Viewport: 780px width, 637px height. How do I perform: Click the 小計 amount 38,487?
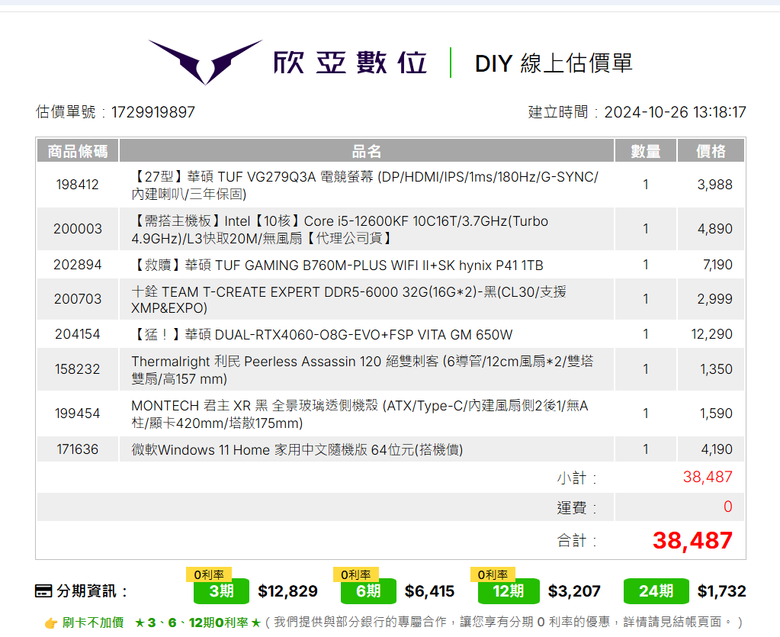coord(707,477)
